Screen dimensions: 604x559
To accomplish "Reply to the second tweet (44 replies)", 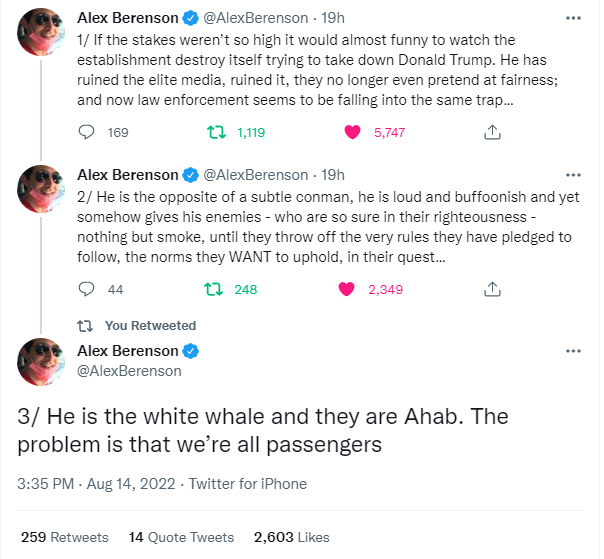I will coord(87,289).
